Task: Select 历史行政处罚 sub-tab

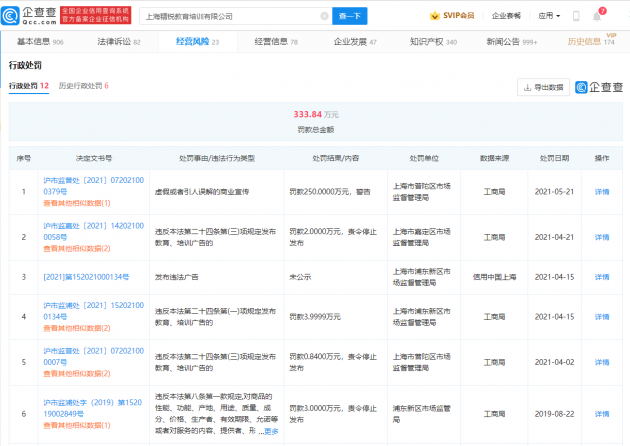Action: (84, 86)
